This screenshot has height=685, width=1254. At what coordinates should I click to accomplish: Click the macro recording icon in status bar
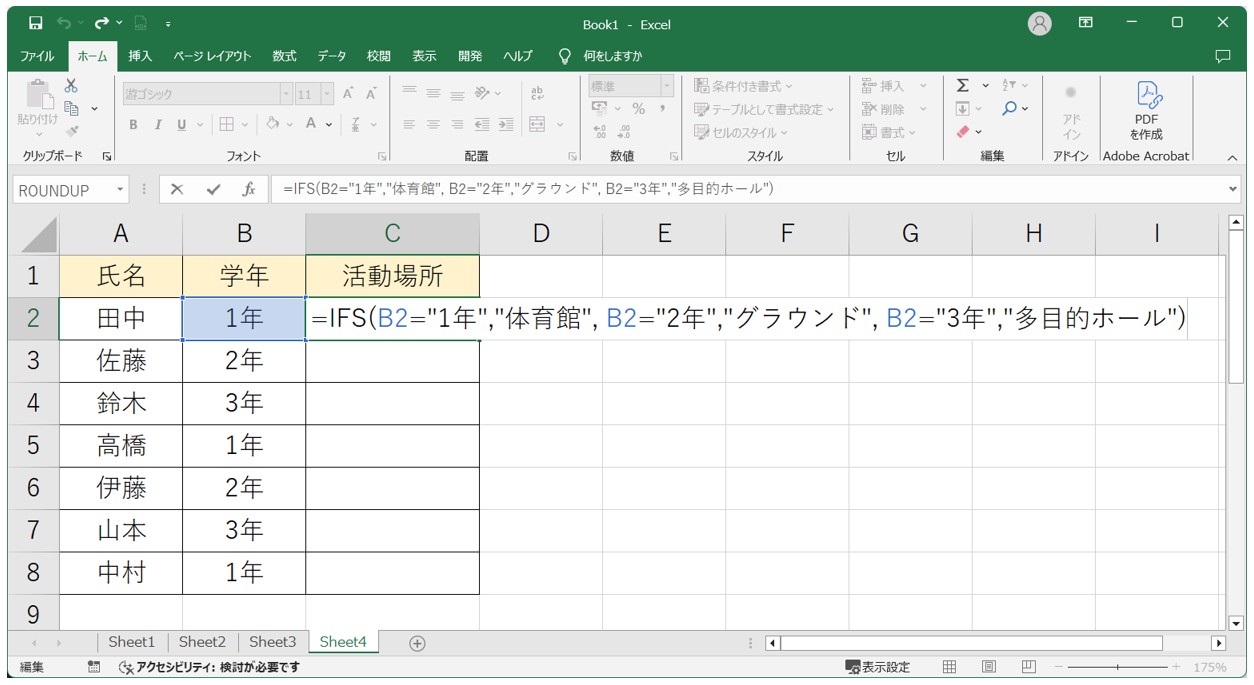(x=94, y=667)
